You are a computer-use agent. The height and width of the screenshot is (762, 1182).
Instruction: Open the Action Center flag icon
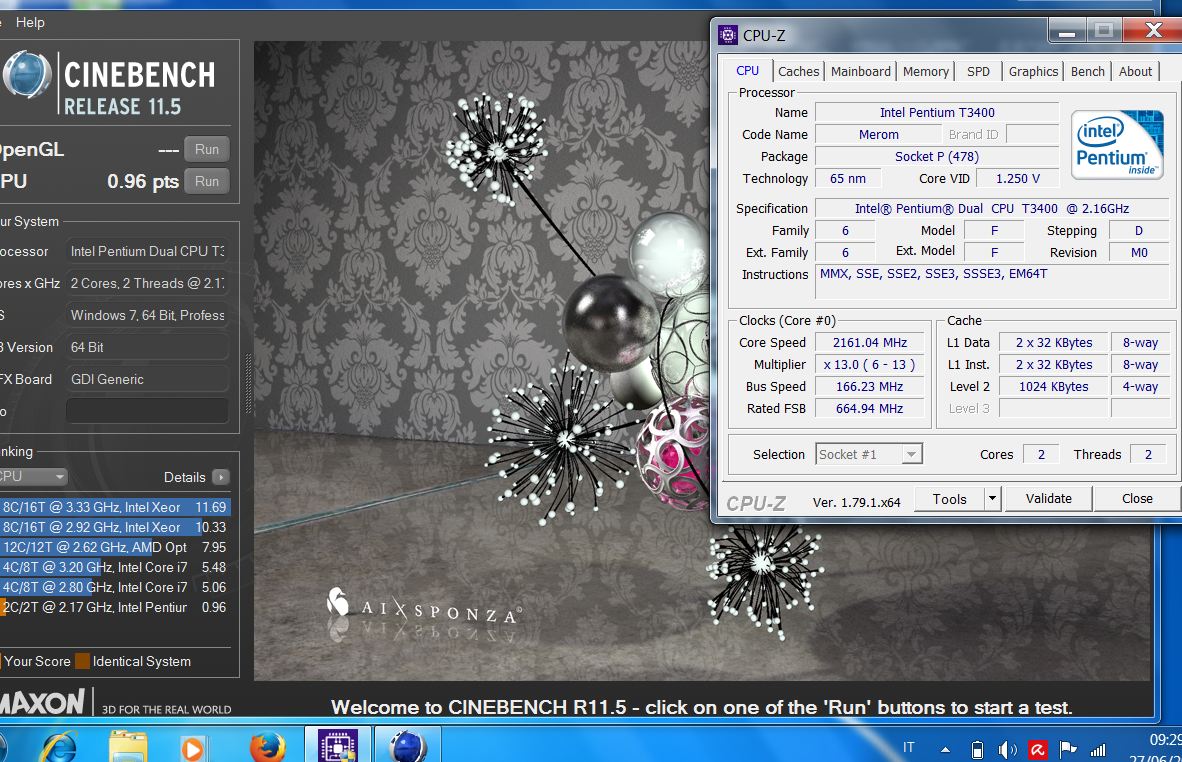[x=1067, y=749]
